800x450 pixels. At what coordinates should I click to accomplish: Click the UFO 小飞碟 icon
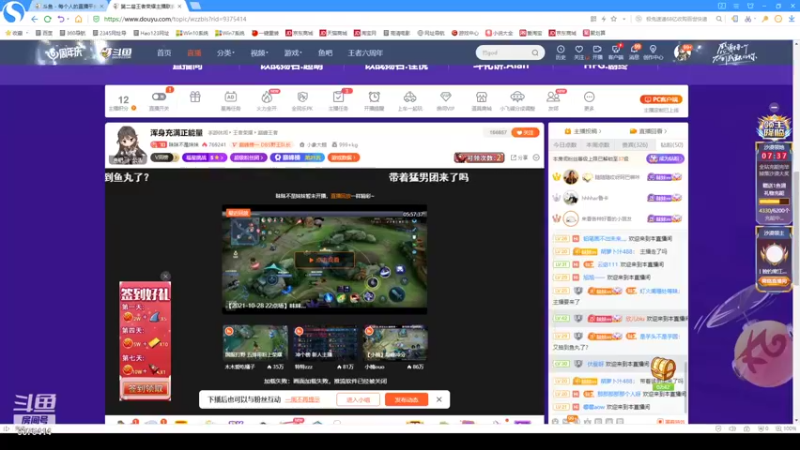click(x=517, y=97)
